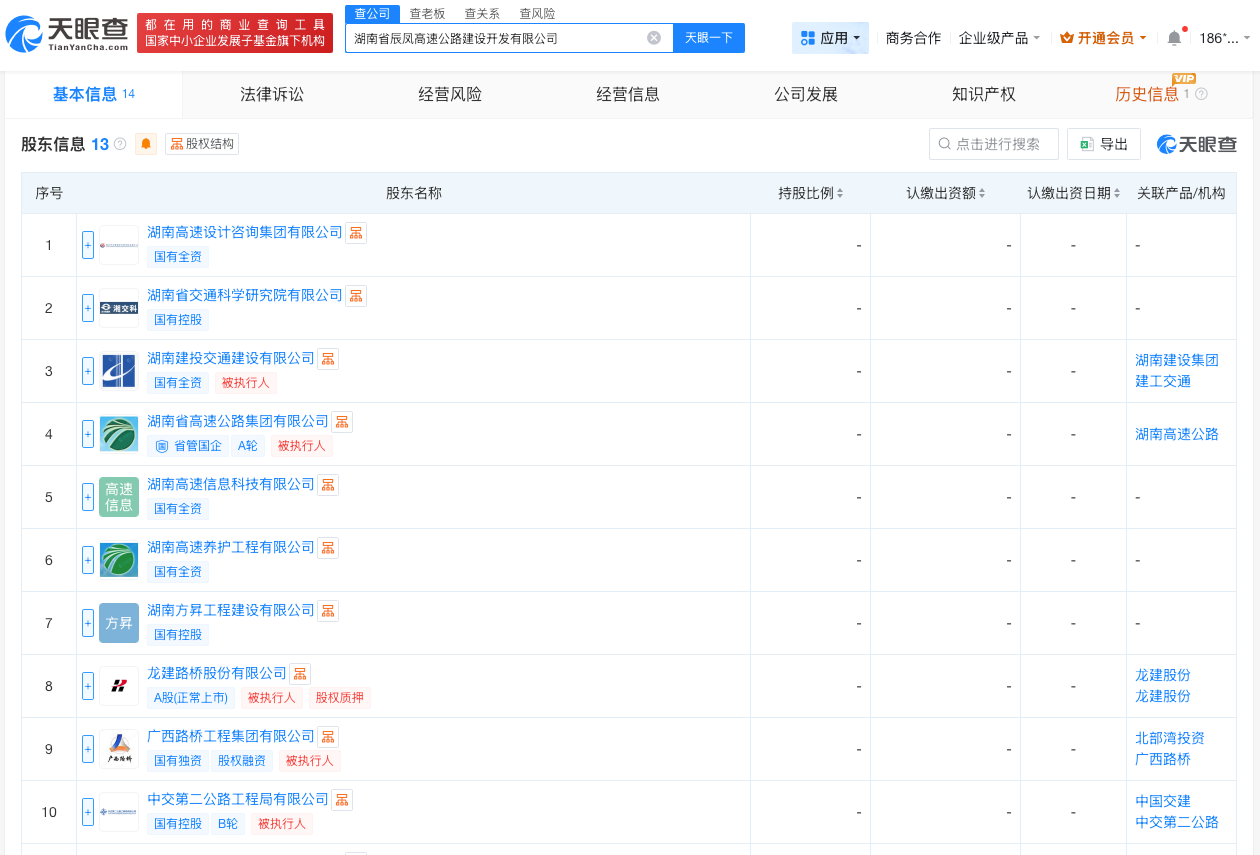Open equity chart icon for 湖南高速养护工程有限公司
The width and height of the screenshot is (1260, 855).
pyautogui.click(x=328, y=548)
